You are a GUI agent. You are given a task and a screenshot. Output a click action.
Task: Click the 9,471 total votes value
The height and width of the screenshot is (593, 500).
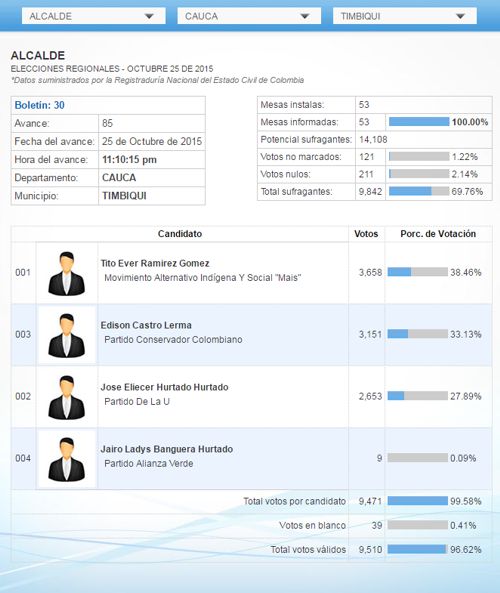point(370,501)
